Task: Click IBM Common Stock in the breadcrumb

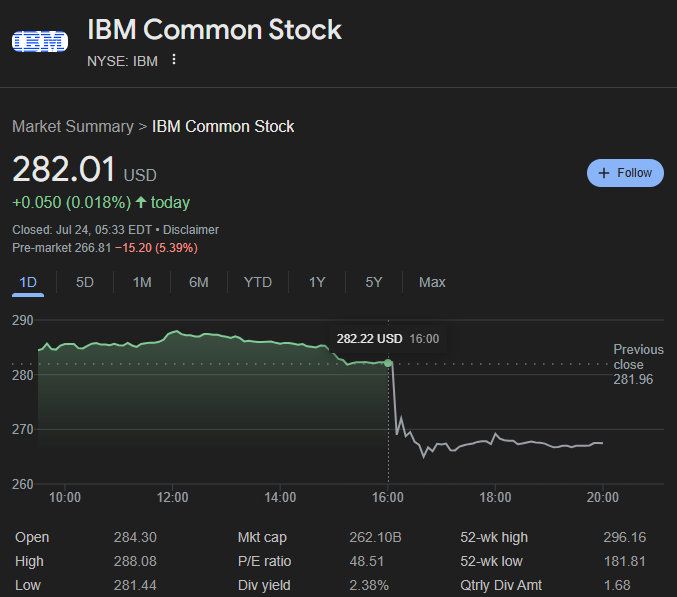Action: [223, 126]
